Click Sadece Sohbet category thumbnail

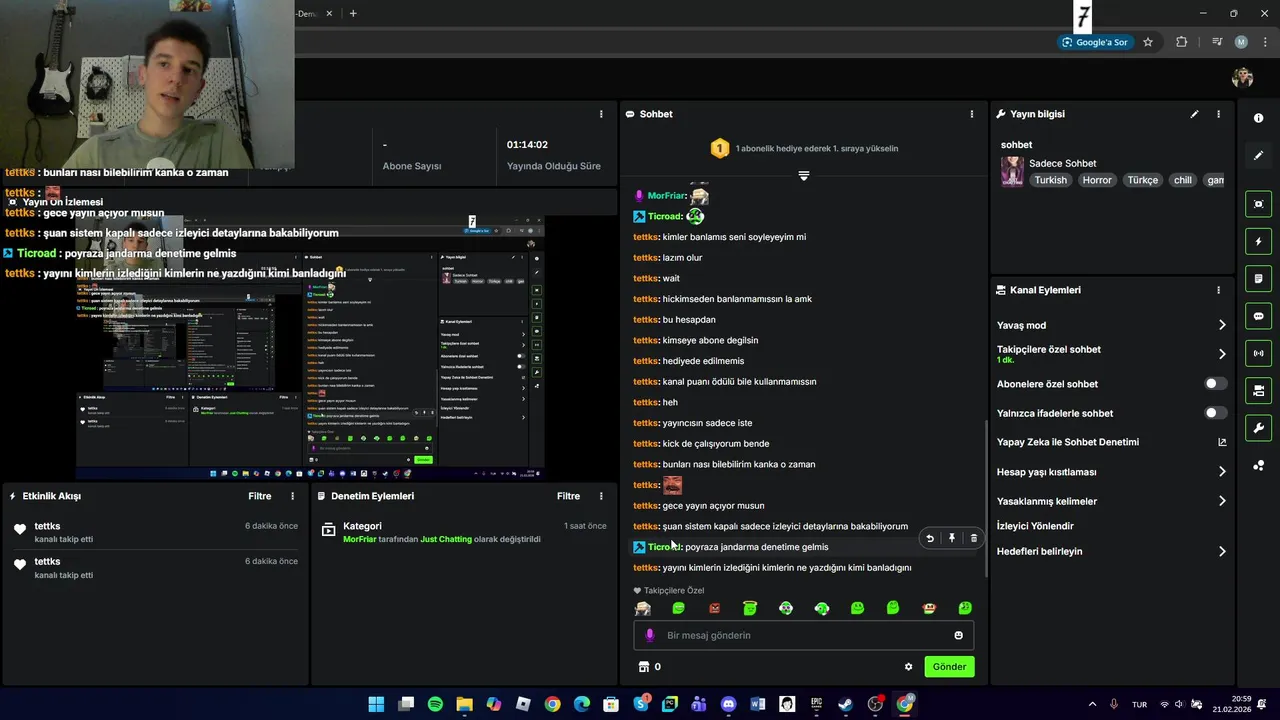point(1013,171)
